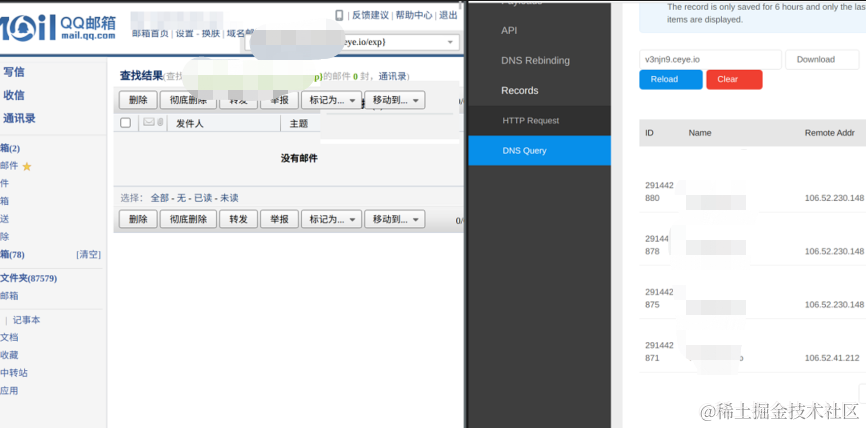Open 收藏 in the sidebar

coord(9,355)
